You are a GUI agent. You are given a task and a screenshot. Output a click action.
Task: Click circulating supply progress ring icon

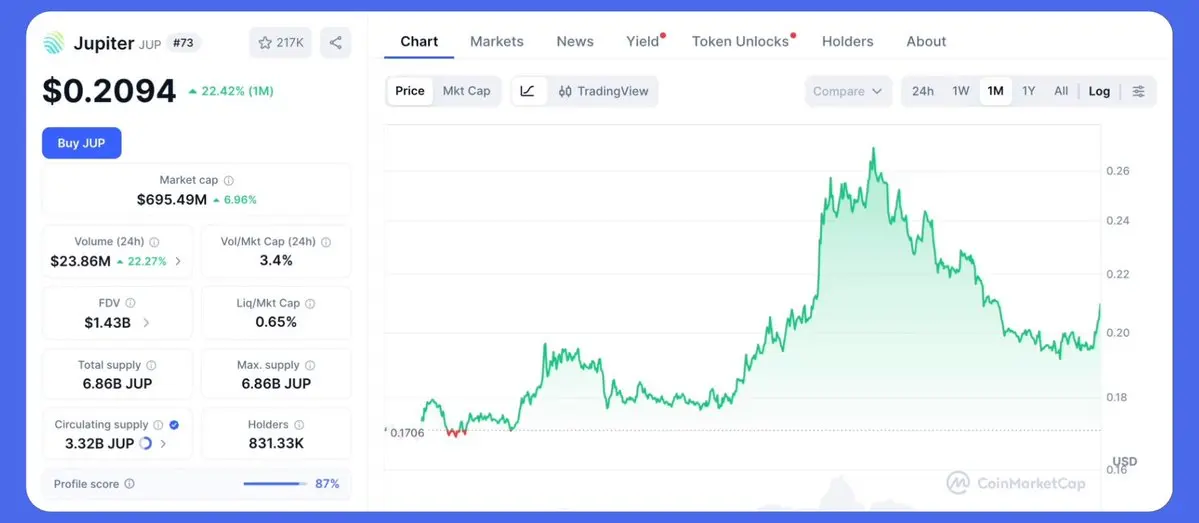(145, 443)
